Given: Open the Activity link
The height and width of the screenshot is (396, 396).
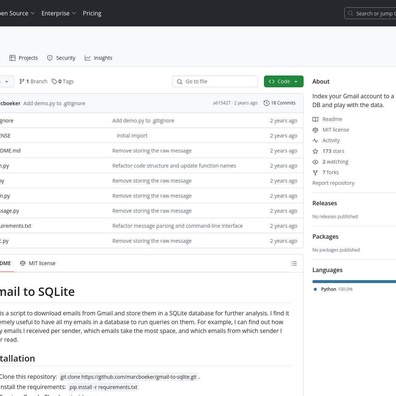Looking at the screenshot, I should click(x=331, y=140).
